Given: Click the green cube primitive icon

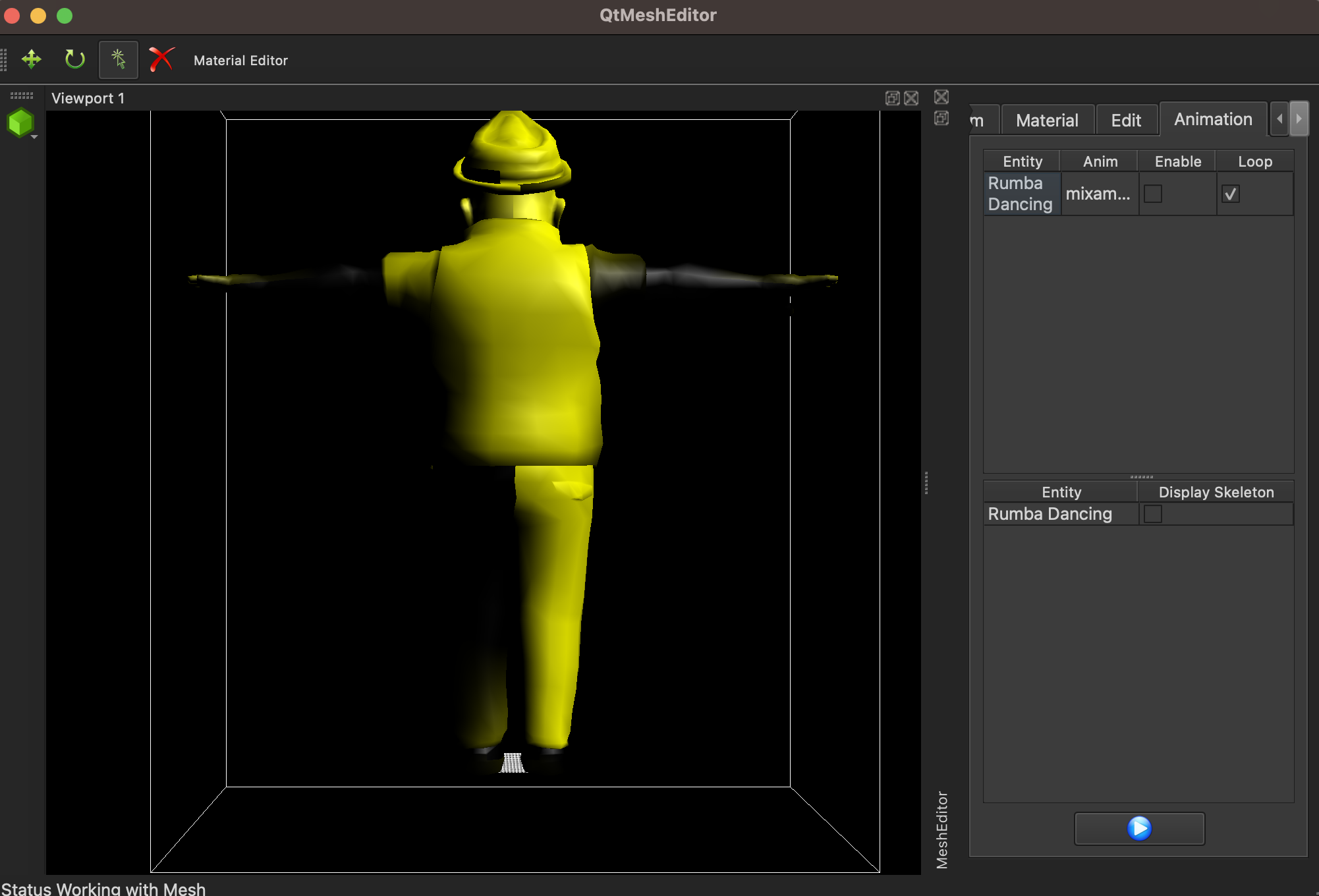Looking at the screenshot, I should click(20, 123).
